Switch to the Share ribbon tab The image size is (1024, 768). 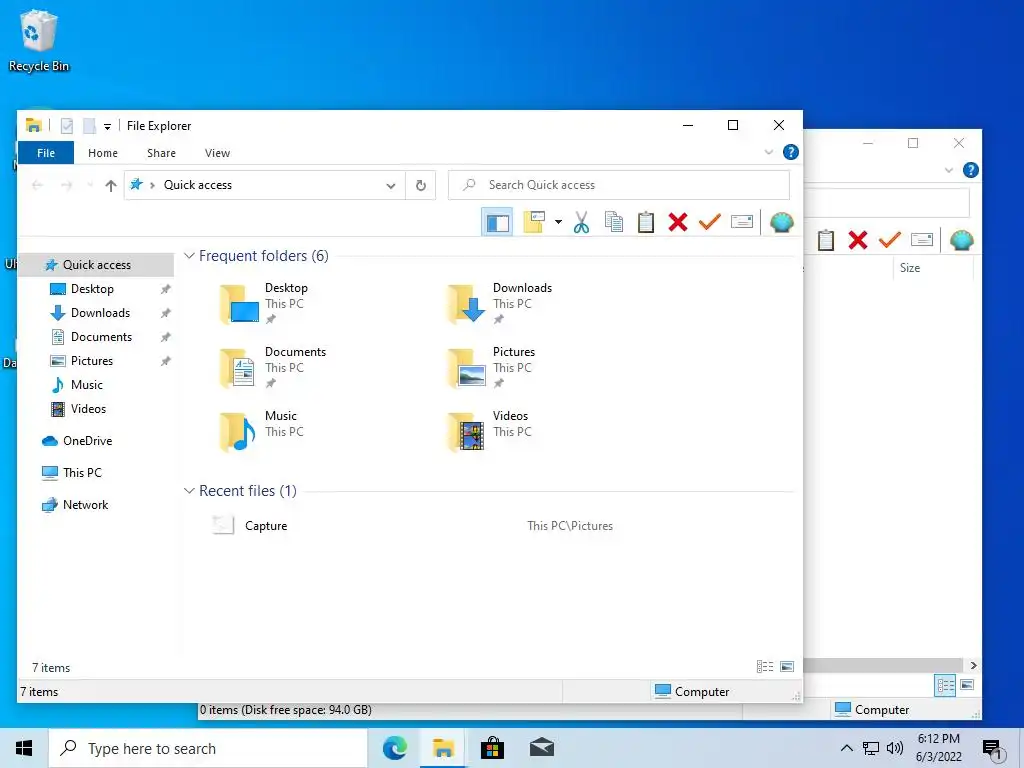point(161,153)
